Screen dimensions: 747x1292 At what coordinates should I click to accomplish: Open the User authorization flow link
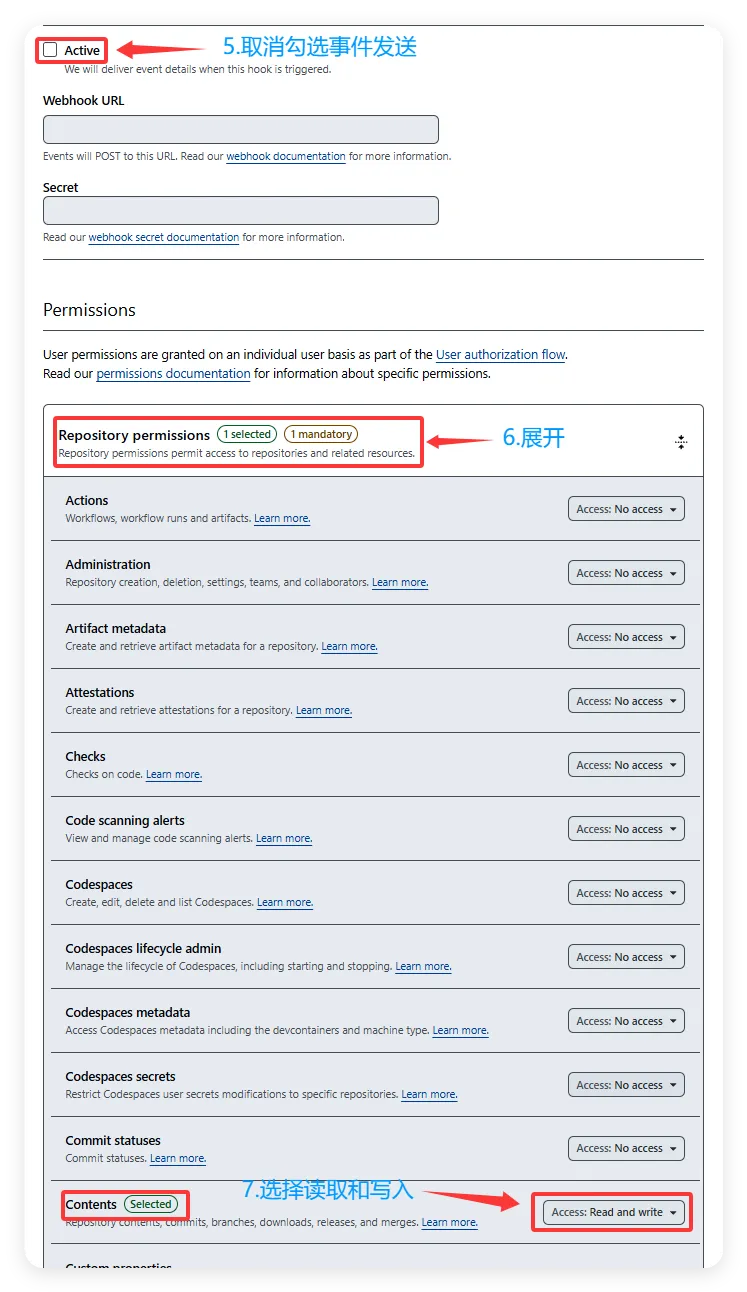(501, 355)
